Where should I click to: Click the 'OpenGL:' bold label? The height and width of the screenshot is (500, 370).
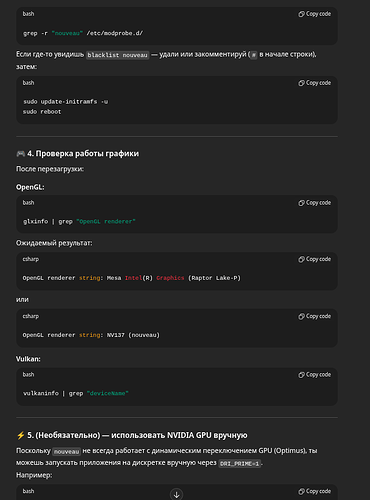point(30,187)
